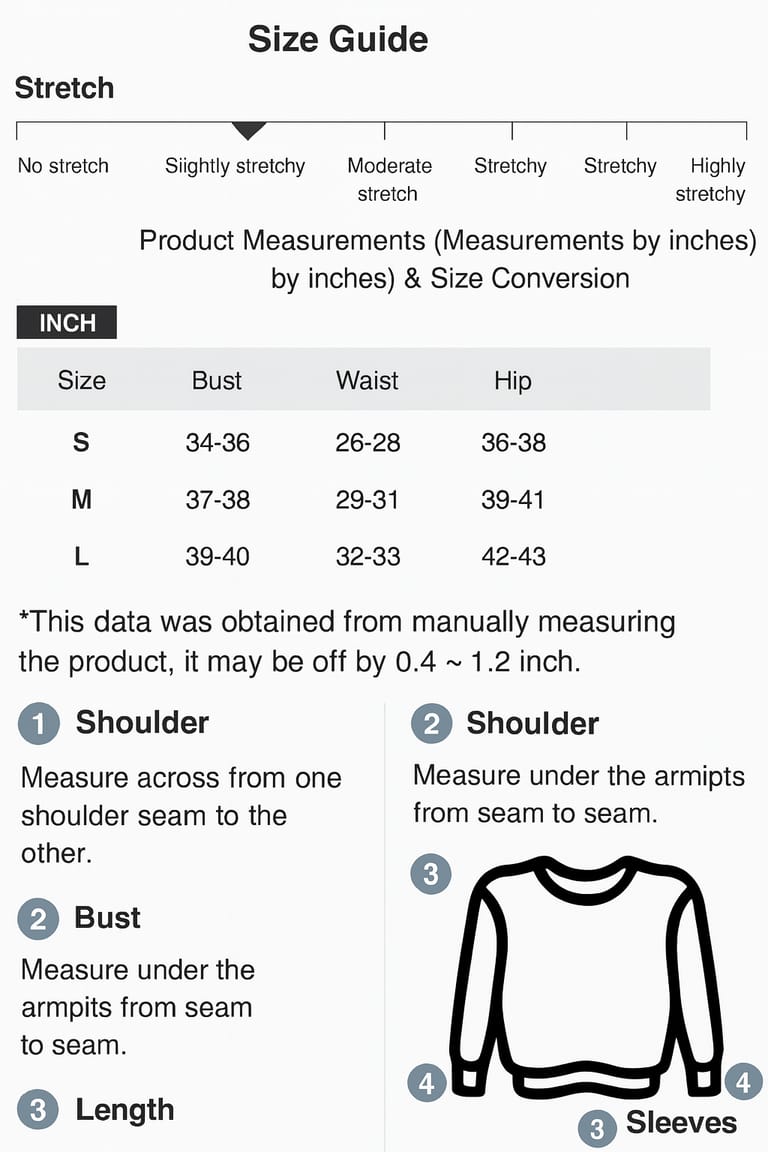The width and height of the screenshot is (768, 1152).
Task: Click the triangle marker on the stretch scale
Action: [x=248, y=131]
